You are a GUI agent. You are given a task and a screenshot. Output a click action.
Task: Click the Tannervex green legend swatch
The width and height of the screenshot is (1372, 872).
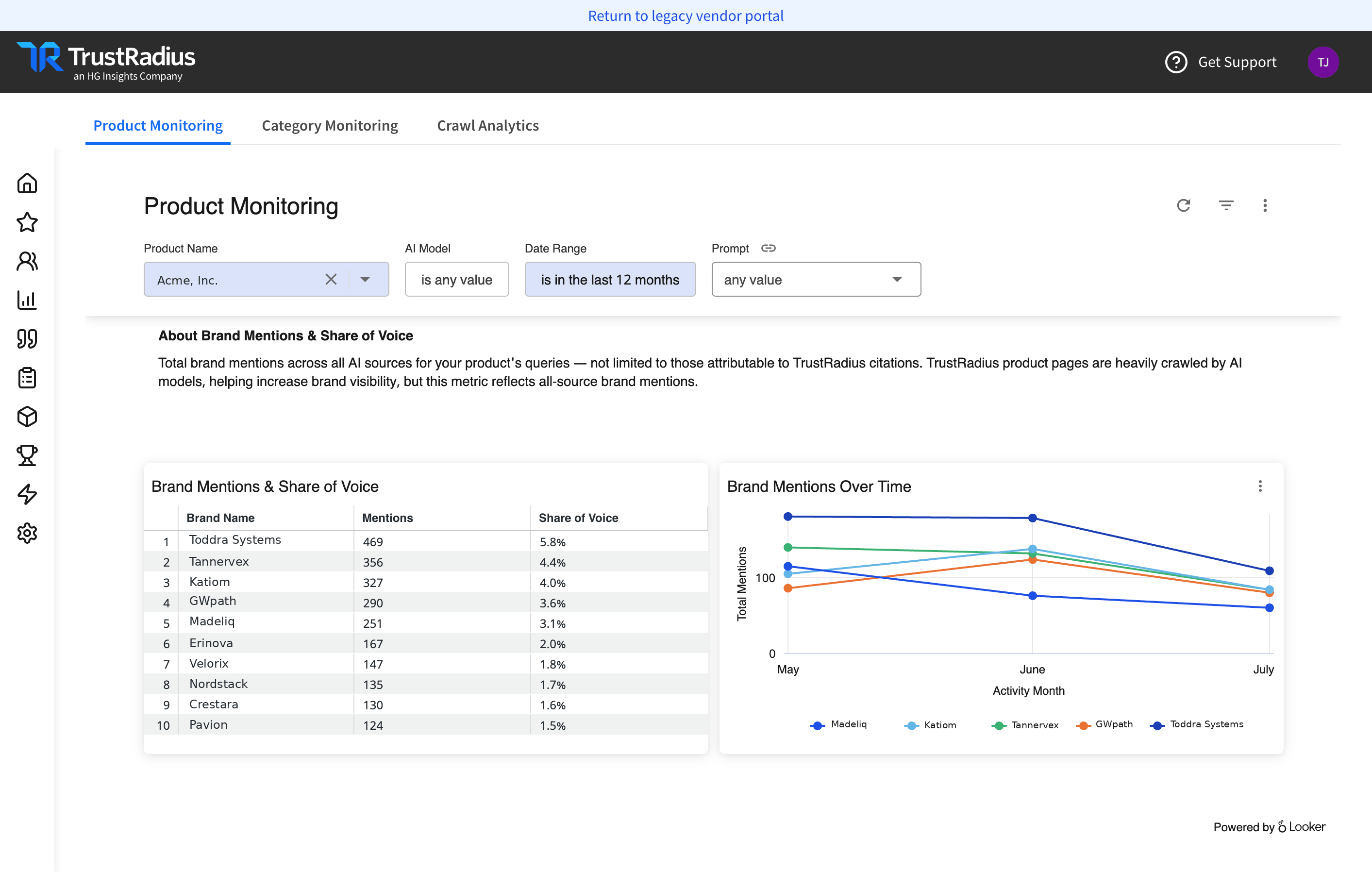998,725
